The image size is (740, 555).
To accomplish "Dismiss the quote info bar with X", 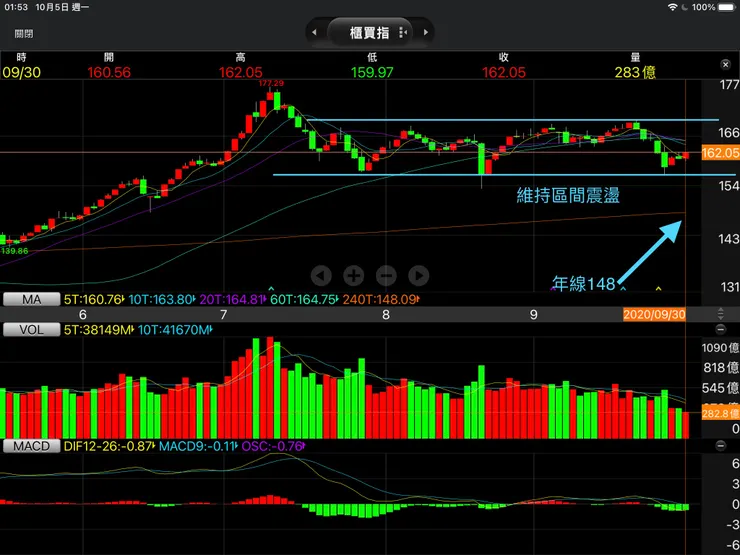I will click(726, 65).
